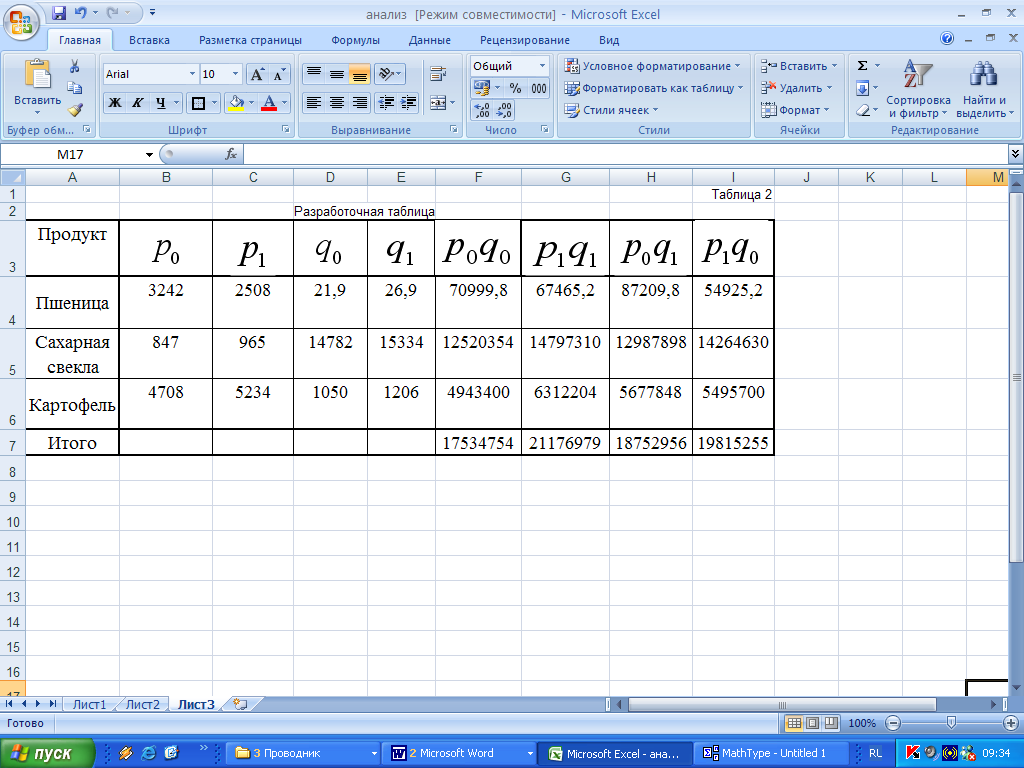Adjust the zoom slider handle
1024x768 pixels.
pos(951,722)
